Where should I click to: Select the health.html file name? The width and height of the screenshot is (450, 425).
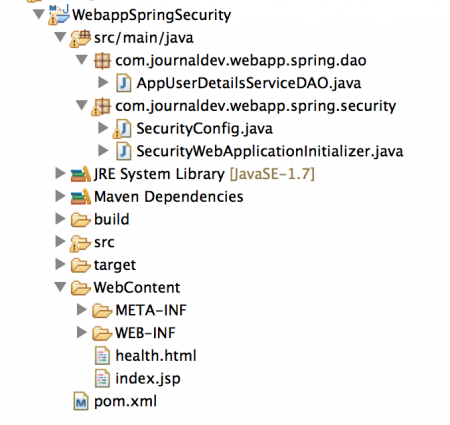click(156, 356)
